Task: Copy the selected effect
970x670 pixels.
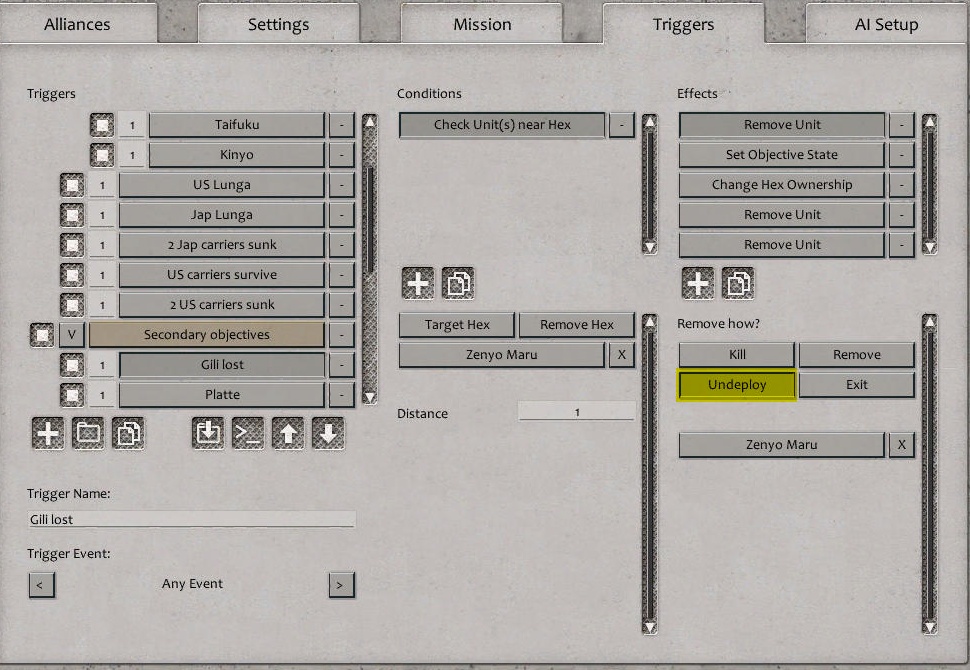Action: click(738, 283)
